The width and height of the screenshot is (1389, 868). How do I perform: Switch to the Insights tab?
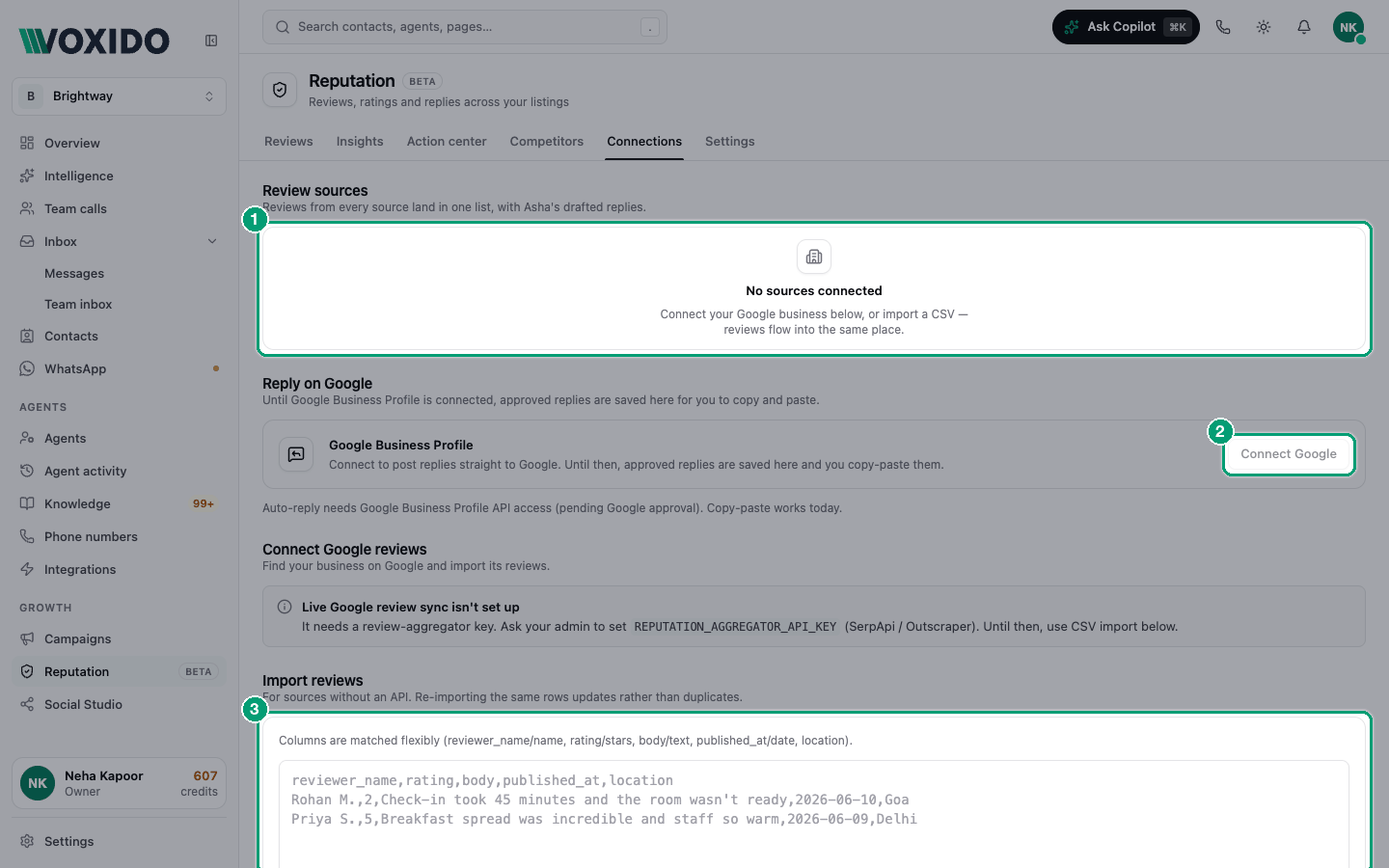(360, 141)
